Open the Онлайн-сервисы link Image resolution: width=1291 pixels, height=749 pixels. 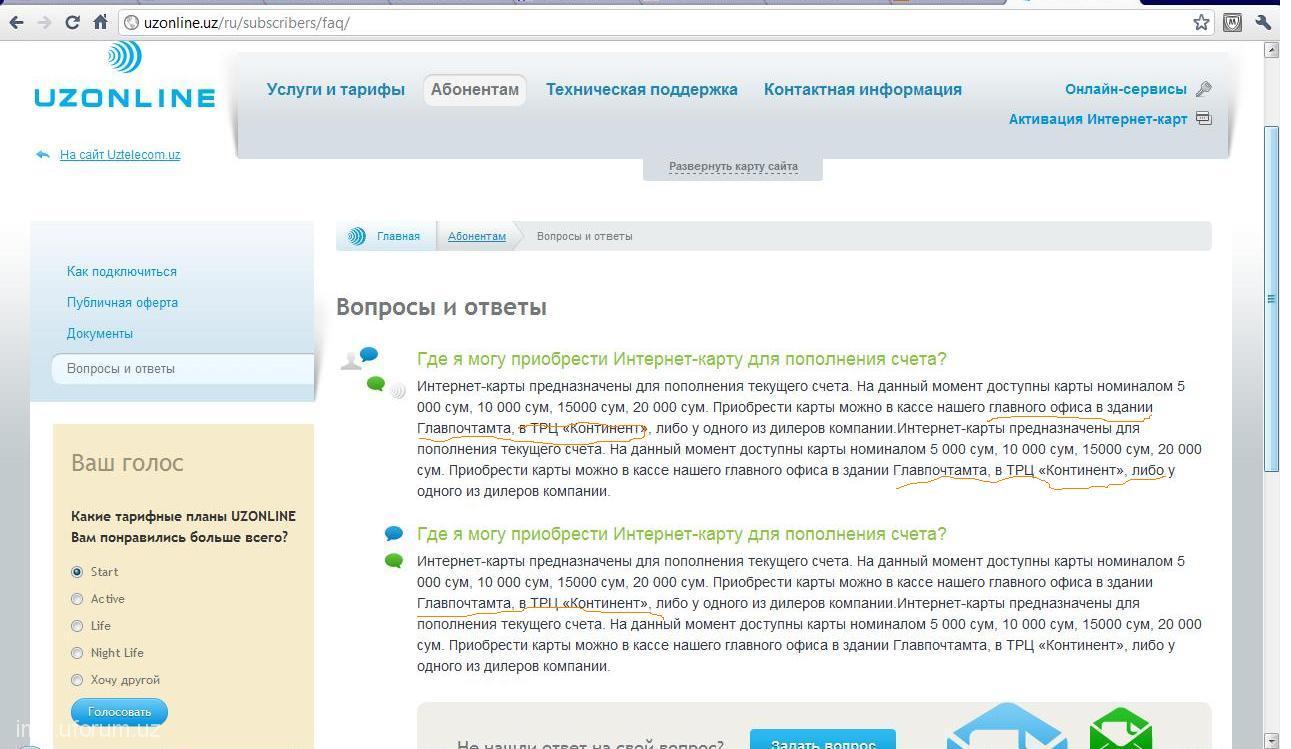coord(1126,89)
